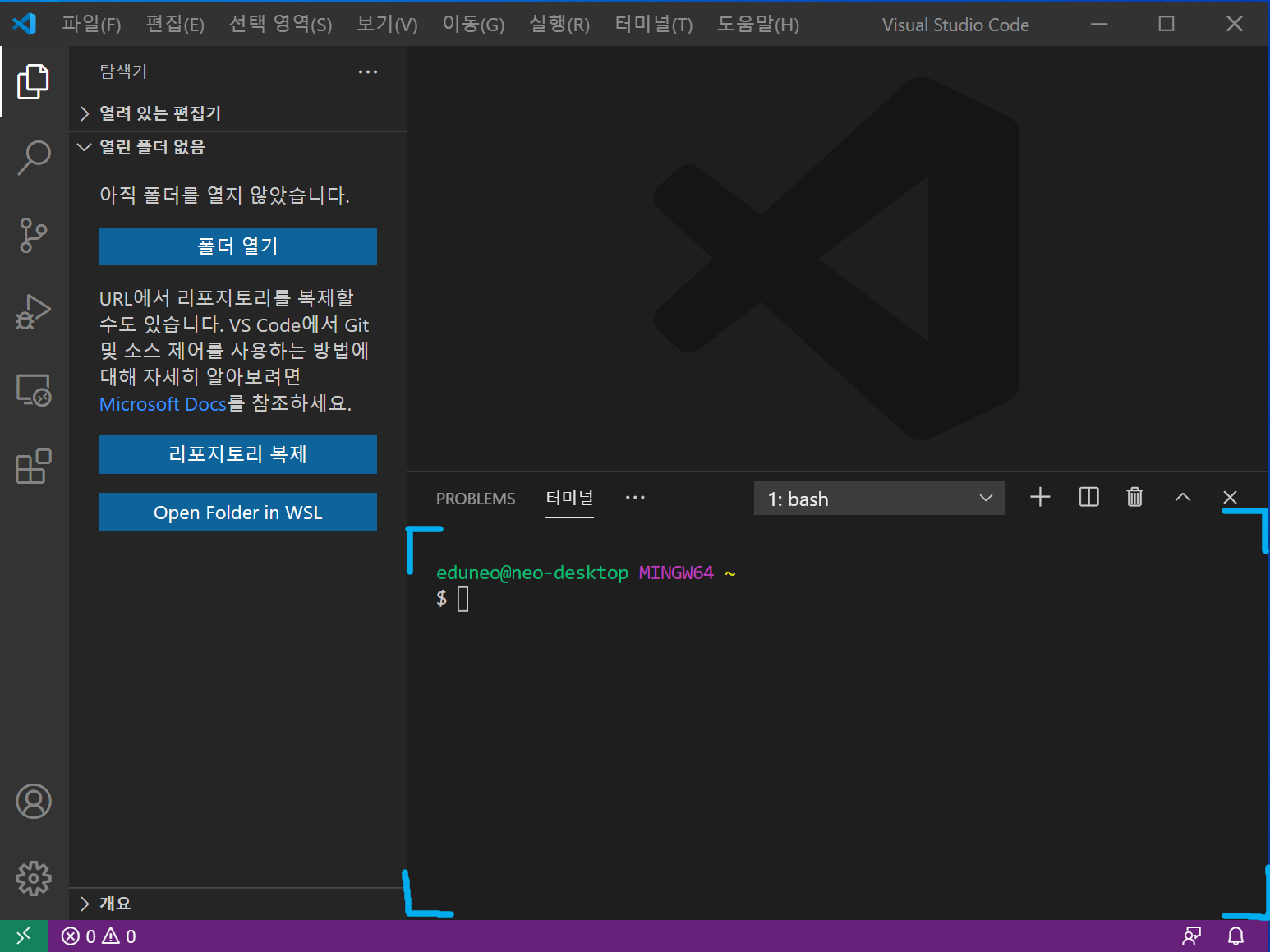The width and height of the screenshot is (1270, 952).
Task: Open notifications bell in status bar
Action: tap(1235, 936)
